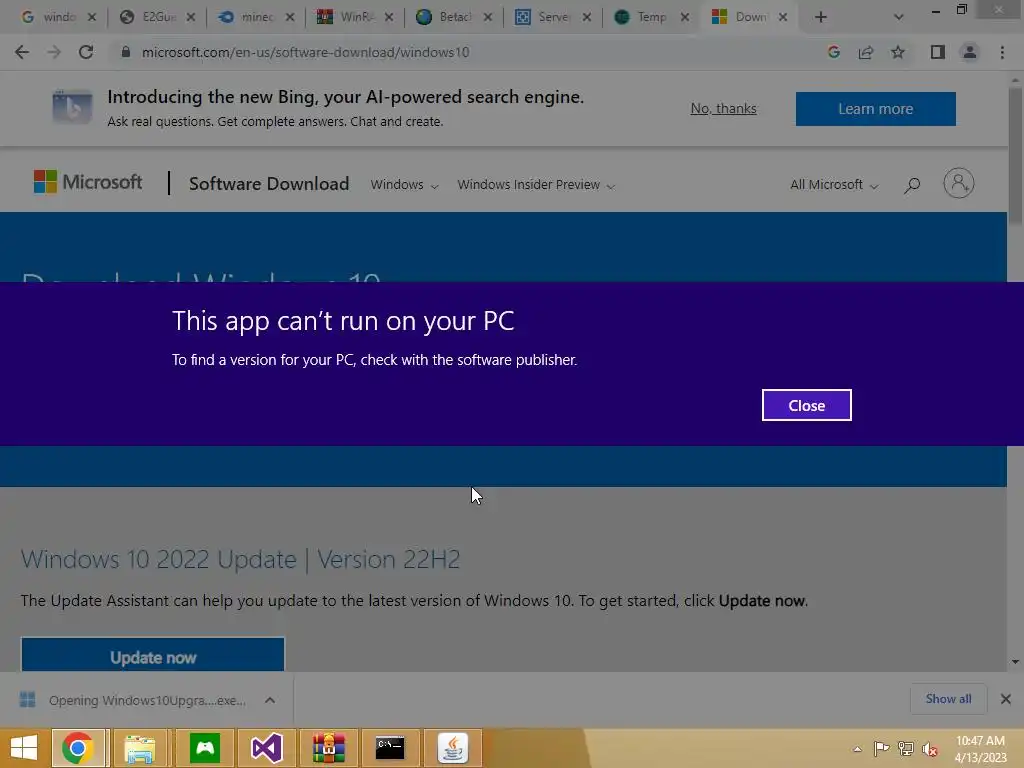Image resolution: width=1024 pixels, height=768 pixels.
Task: Expand the Windows nav dropdown
Action: point(404,185)
